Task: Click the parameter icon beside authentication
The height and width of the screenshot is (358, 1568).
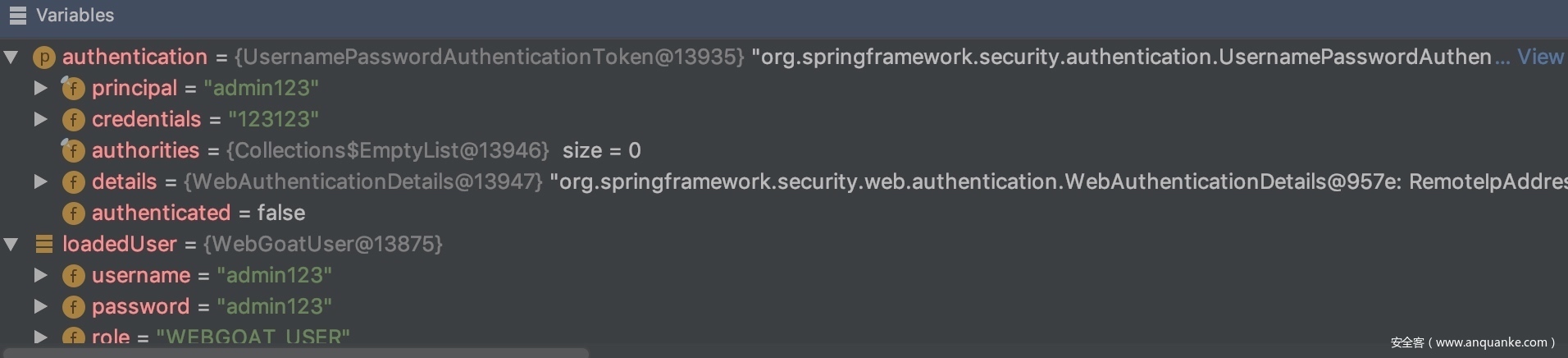Action: point(43,57)
